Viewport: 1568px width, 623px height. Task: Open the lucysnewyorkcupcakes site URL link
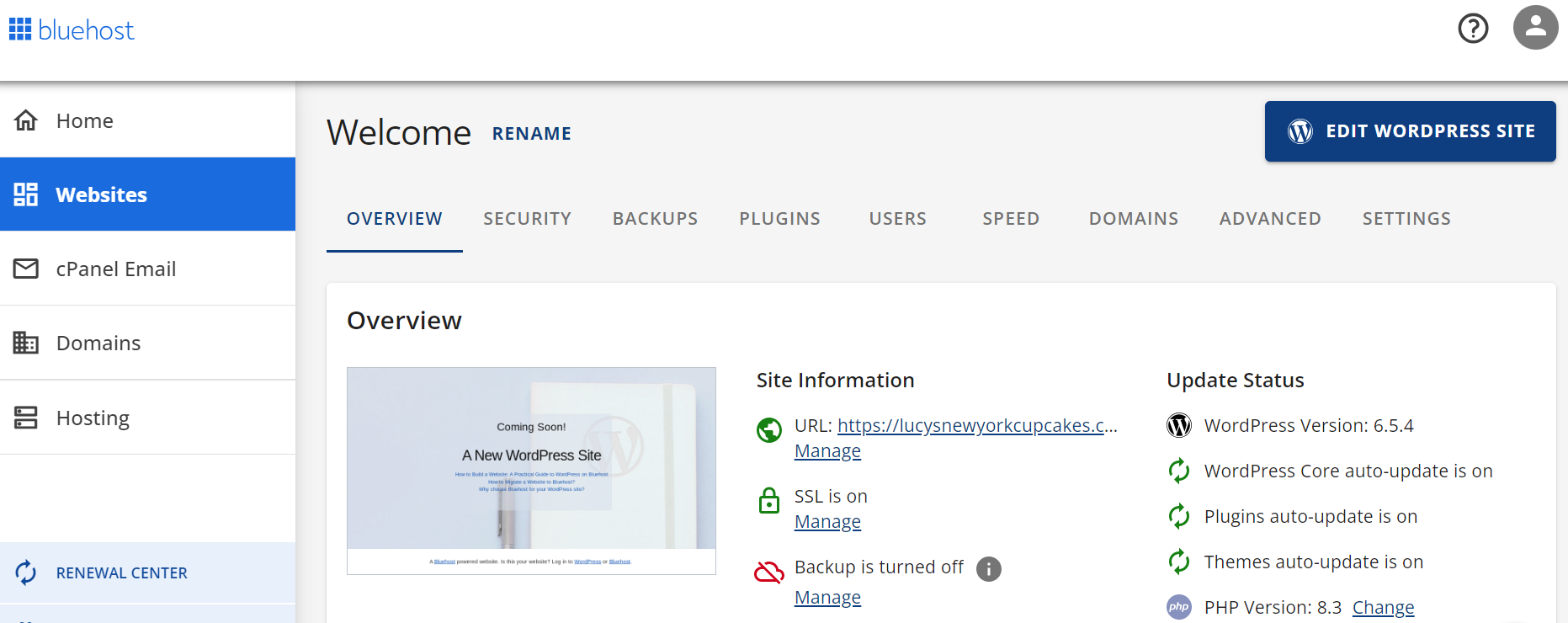pyautogui.click(x=977, y=426)
